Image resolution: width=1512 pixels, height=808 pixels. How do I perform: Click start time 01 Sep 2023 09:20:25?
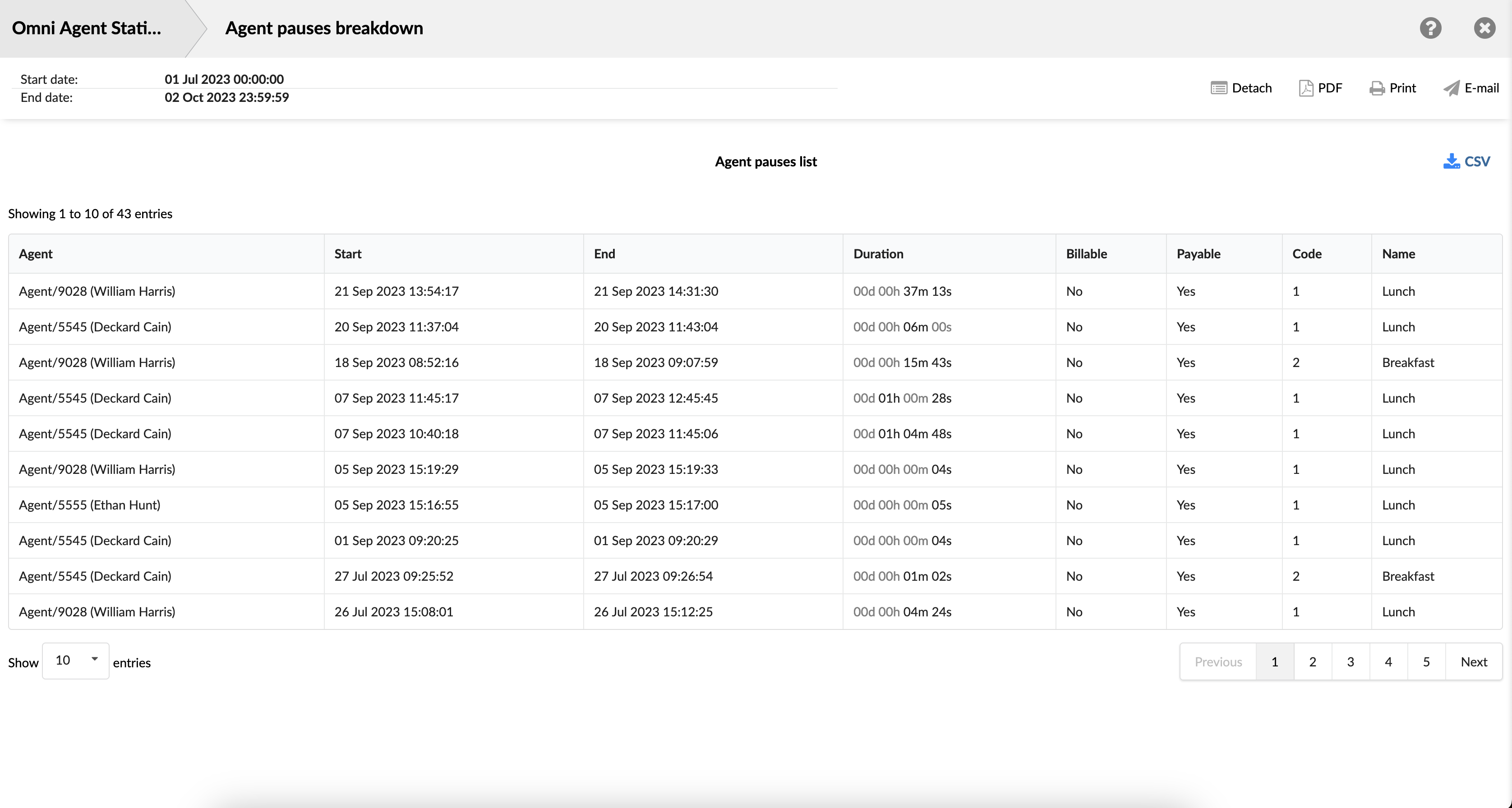[x=396, y=541]
